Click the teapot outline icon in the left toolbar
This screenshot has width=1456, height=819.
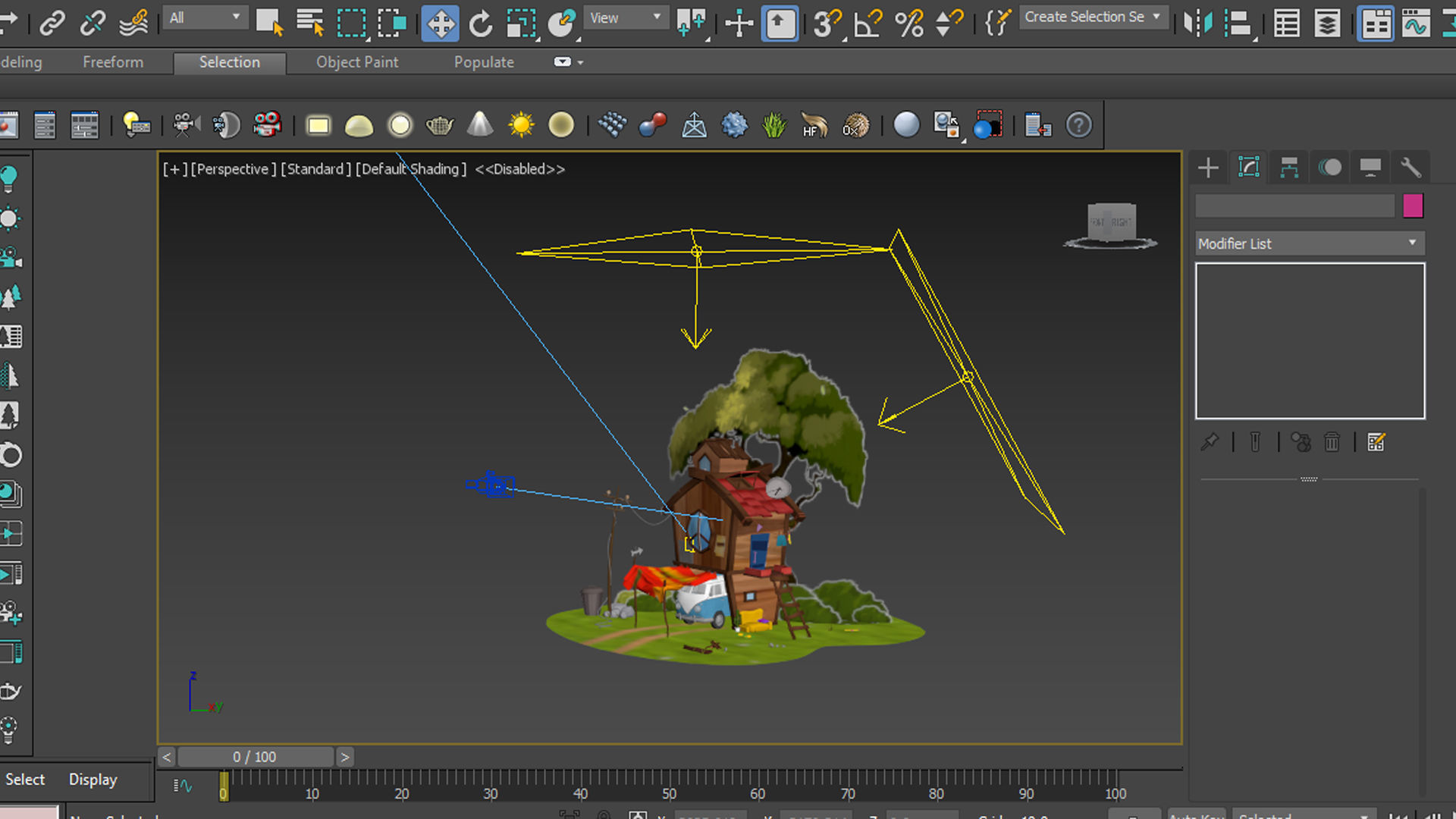click(10, 691)
